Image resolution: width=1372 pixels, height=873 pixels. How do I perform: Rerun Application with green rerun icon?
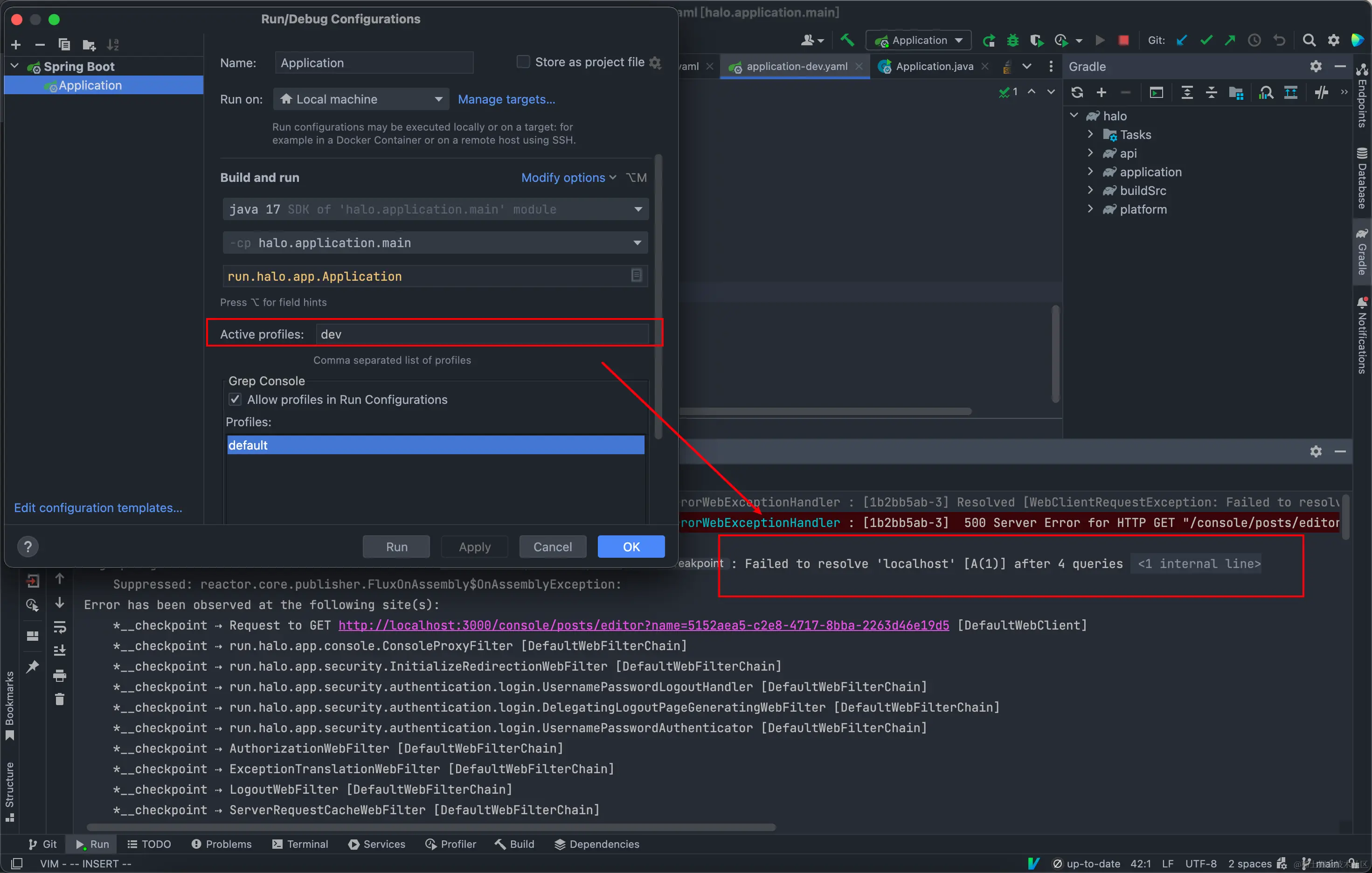pos(989,41)
